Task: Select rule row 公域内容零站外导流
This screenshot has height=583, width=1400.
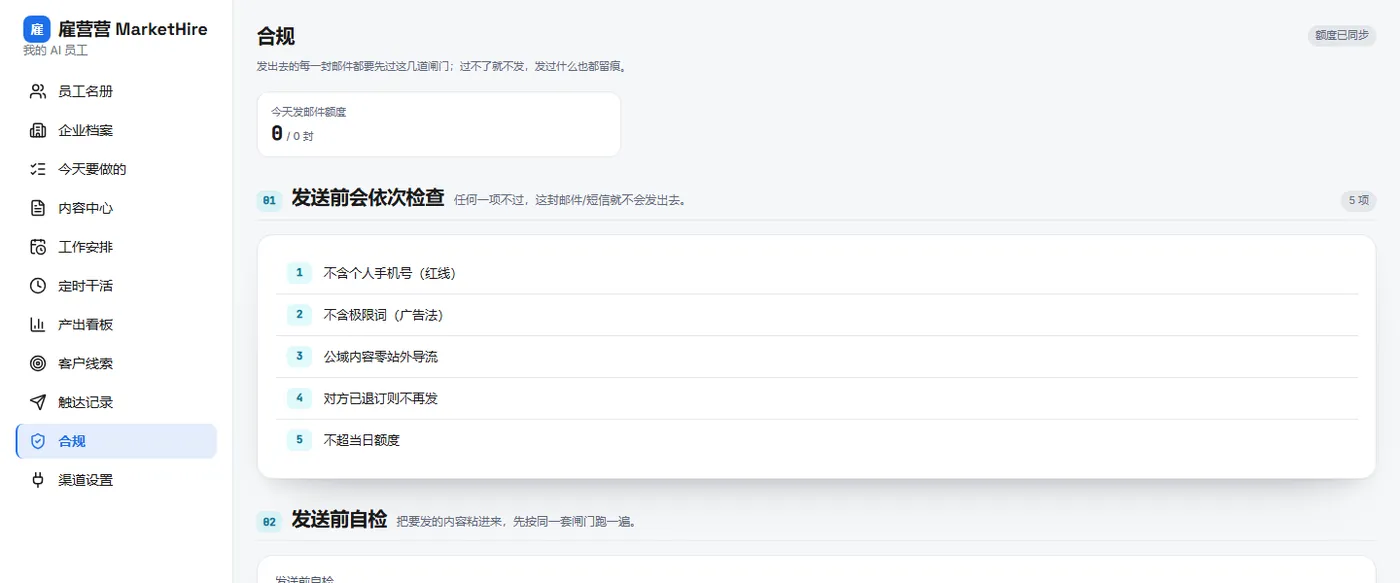Action: point(817,356)
